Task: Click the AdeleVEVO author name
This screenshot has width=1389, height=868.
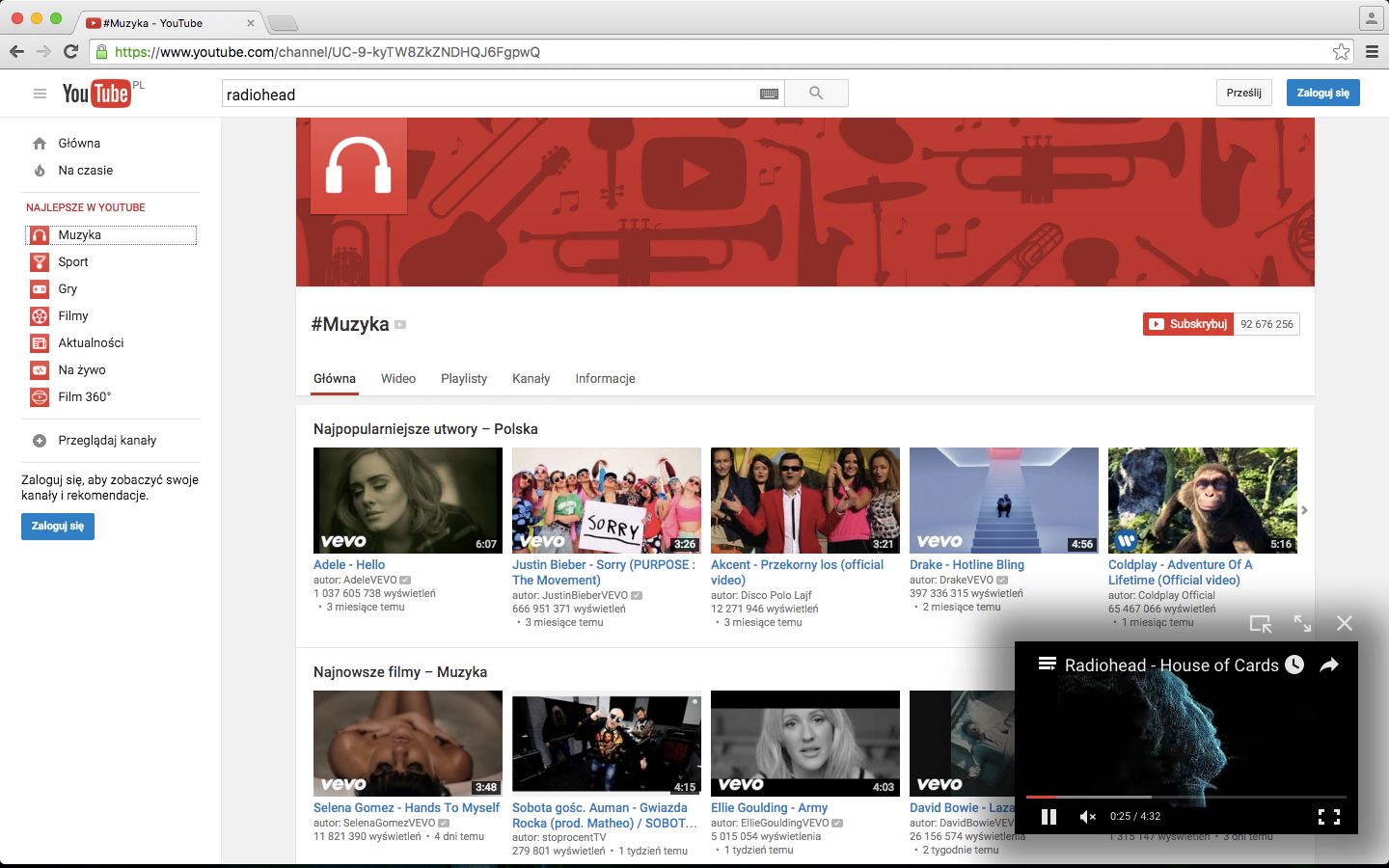Action: pos(369,581)
